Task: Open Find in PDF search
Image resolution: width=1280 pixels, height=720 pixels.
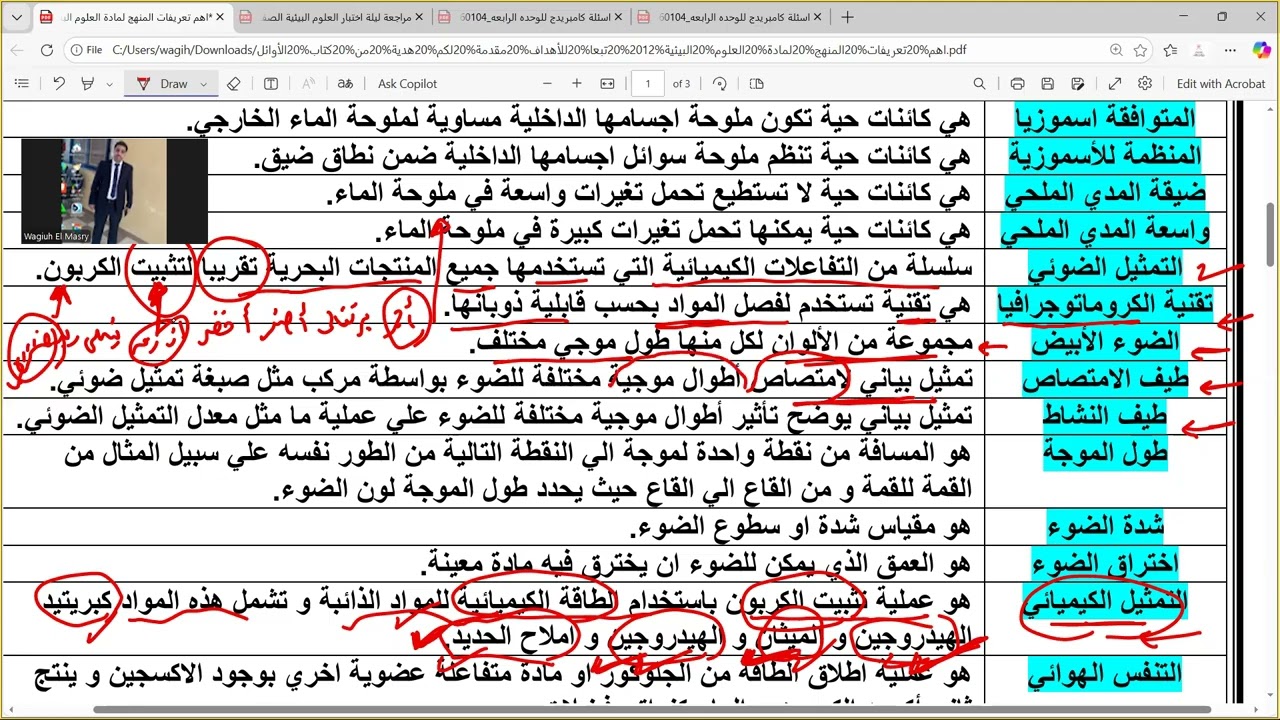Action: pyautogui.click(x=980, y=84)
